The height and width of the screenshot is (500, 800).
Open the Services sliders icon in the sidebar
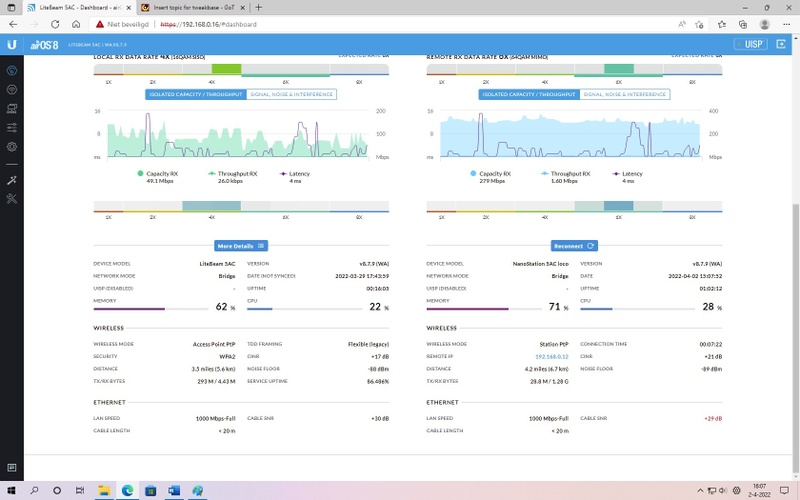[x=12, y=128]
